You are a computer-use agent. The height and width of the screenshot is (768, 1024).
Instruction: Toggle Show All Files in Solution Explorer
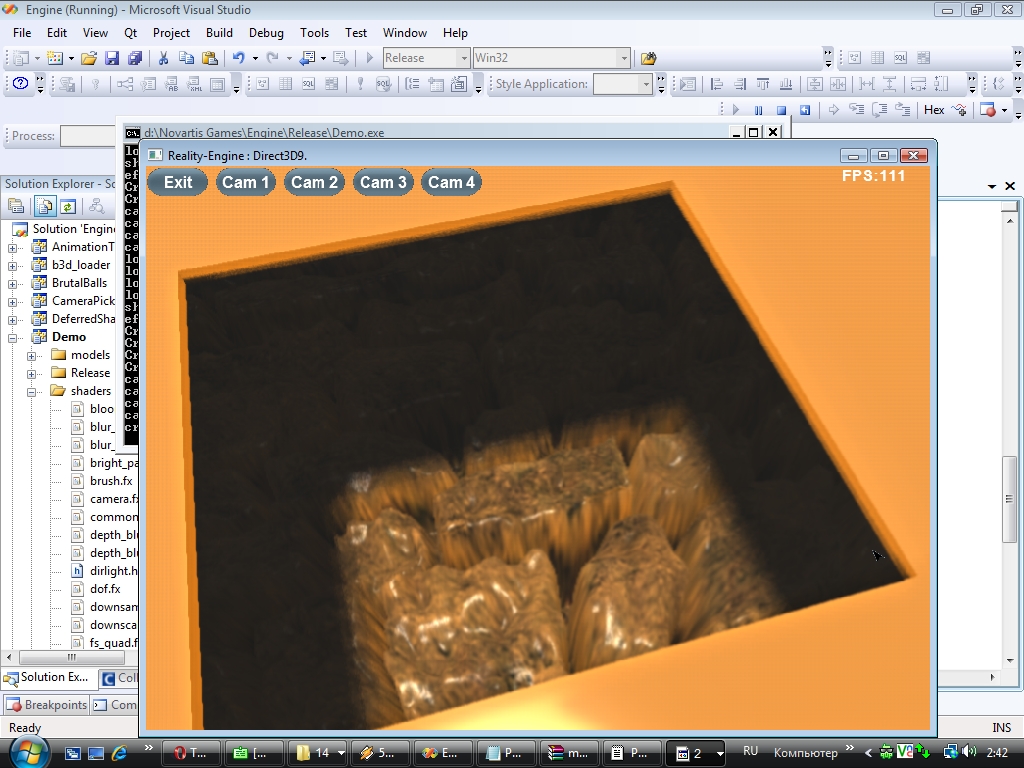click(x=44, y=206)
